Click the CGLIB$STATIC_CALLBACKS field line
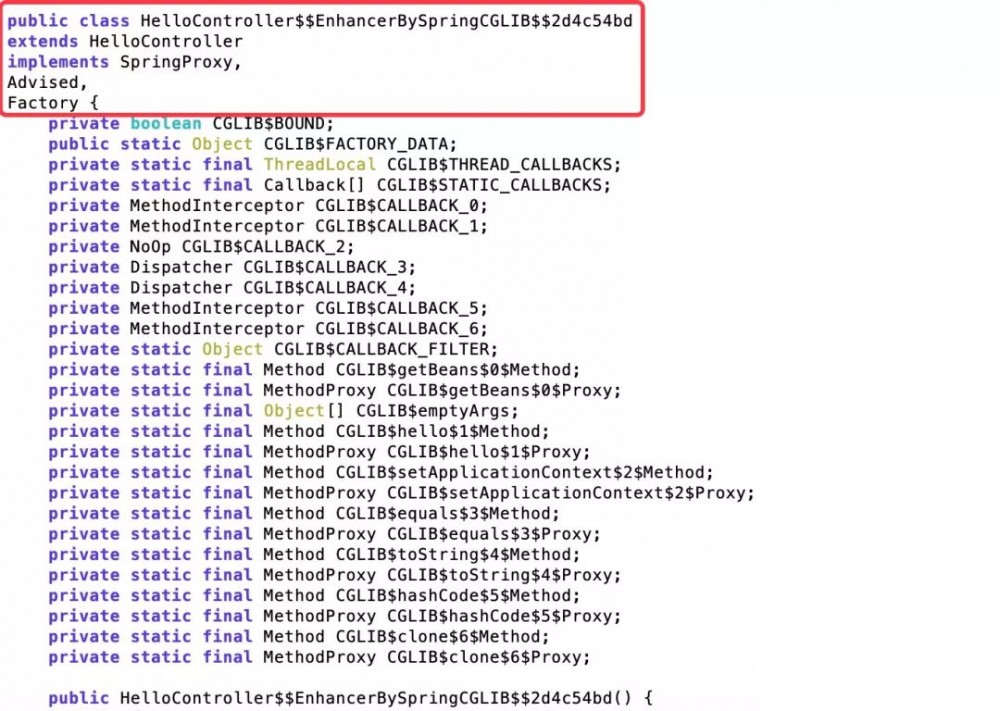The image size is (1000, 711). (x=330, y=185)
